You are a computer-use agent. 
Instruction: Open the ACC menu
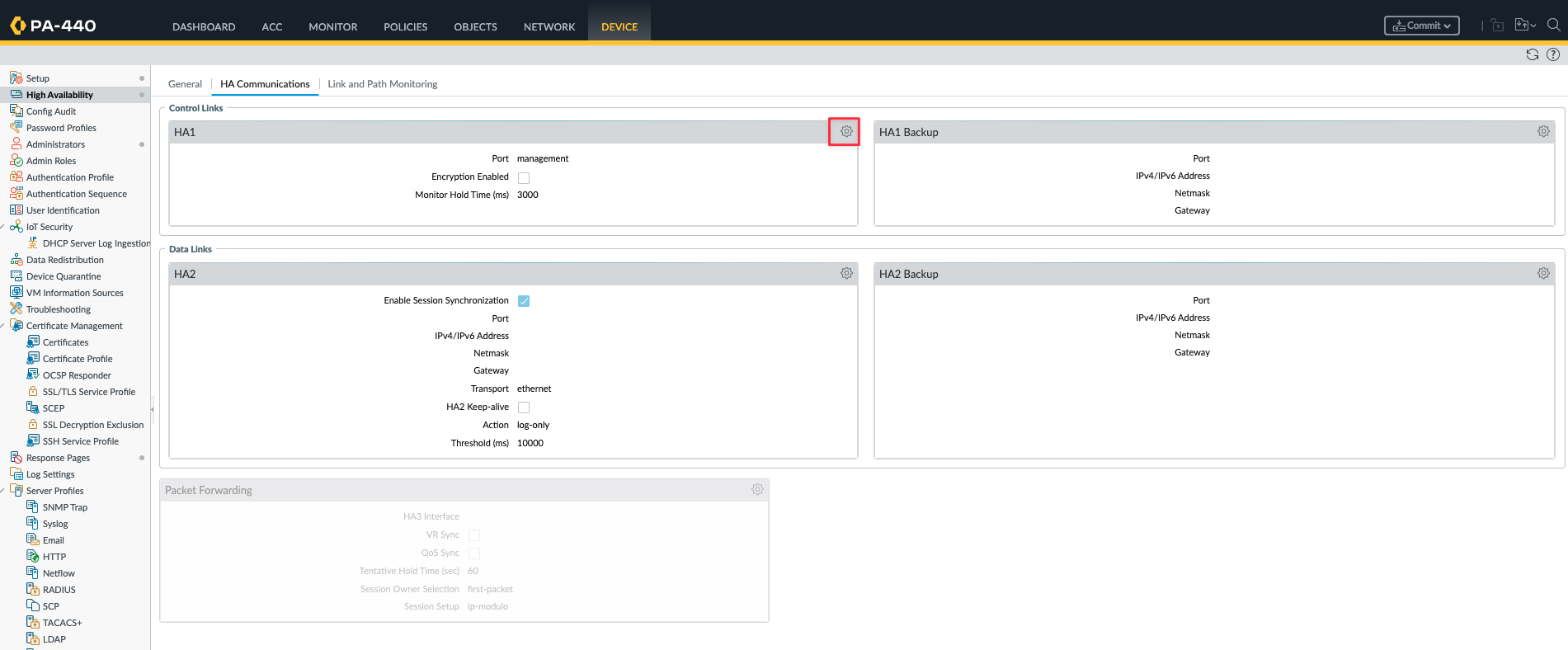[272, 26]
